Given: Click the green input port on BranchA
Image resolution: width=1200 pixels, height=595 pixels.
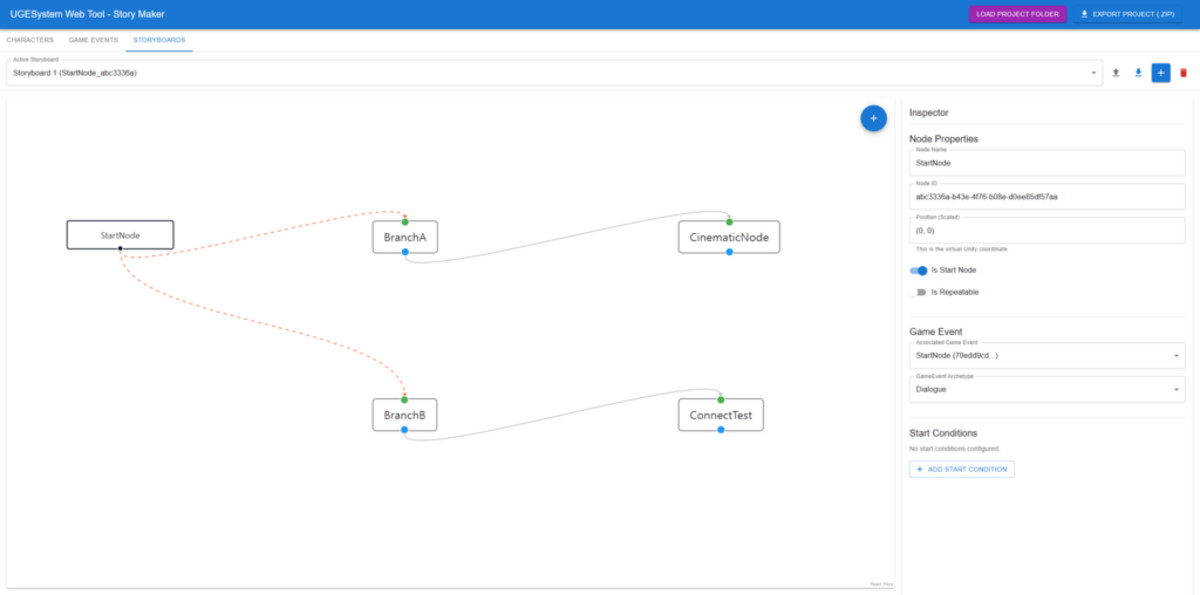Looking at the screenshot, I should point(405,219).
